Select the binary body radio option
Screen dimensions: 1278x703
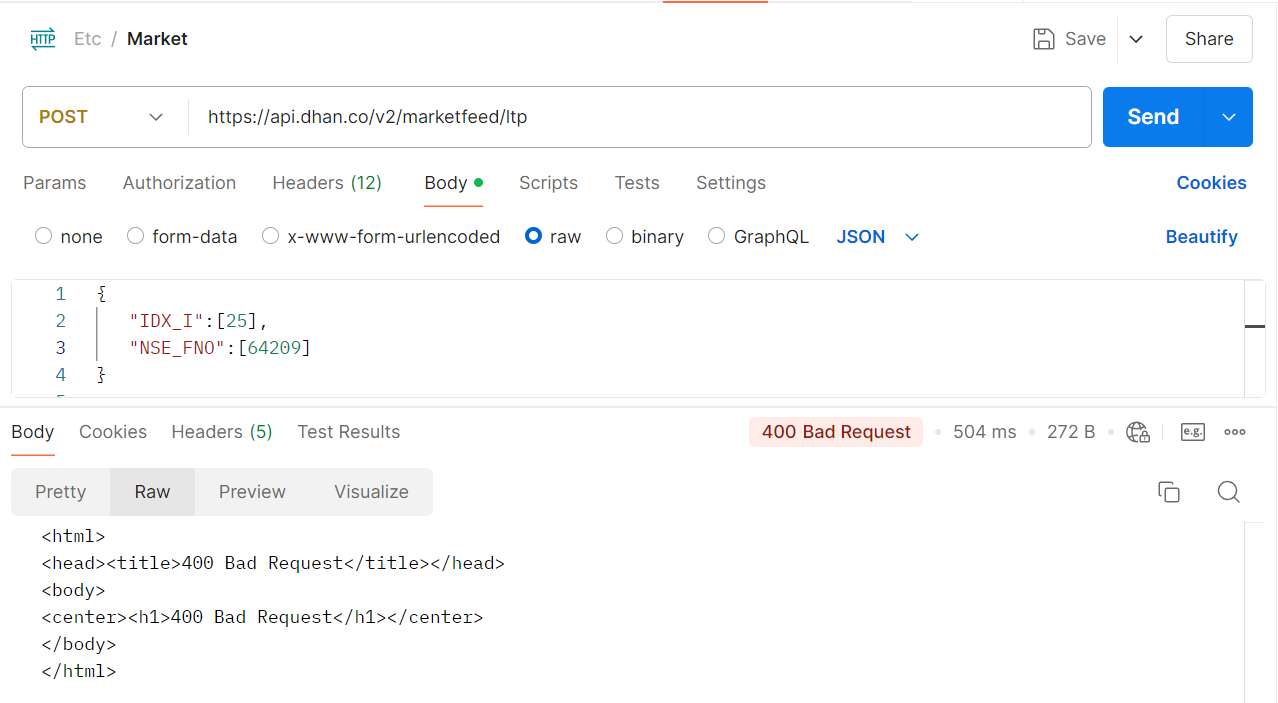614,237
